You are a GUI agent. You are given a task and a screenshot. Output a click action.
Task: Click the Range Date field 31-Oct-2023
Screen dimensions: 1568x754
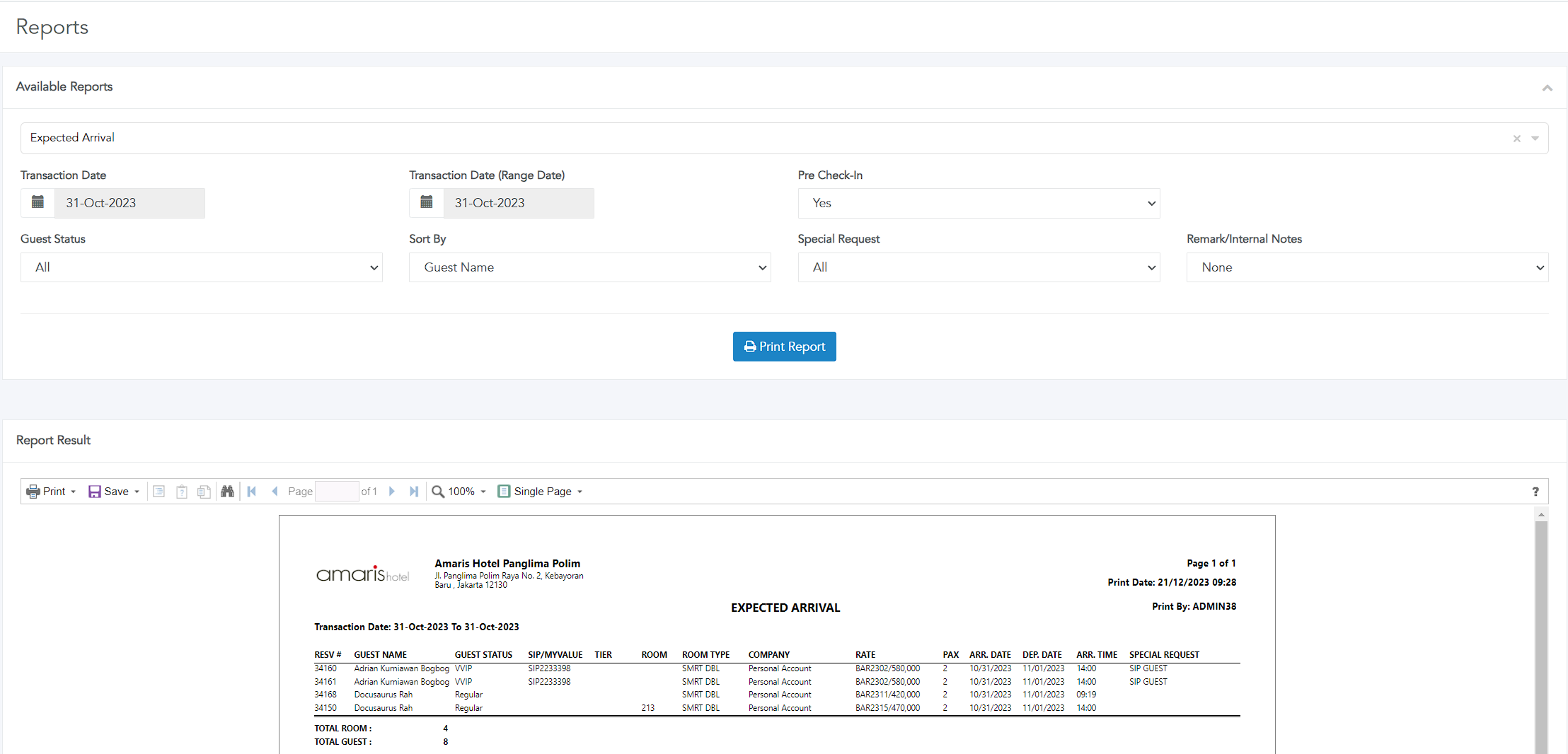coord(519,203)
